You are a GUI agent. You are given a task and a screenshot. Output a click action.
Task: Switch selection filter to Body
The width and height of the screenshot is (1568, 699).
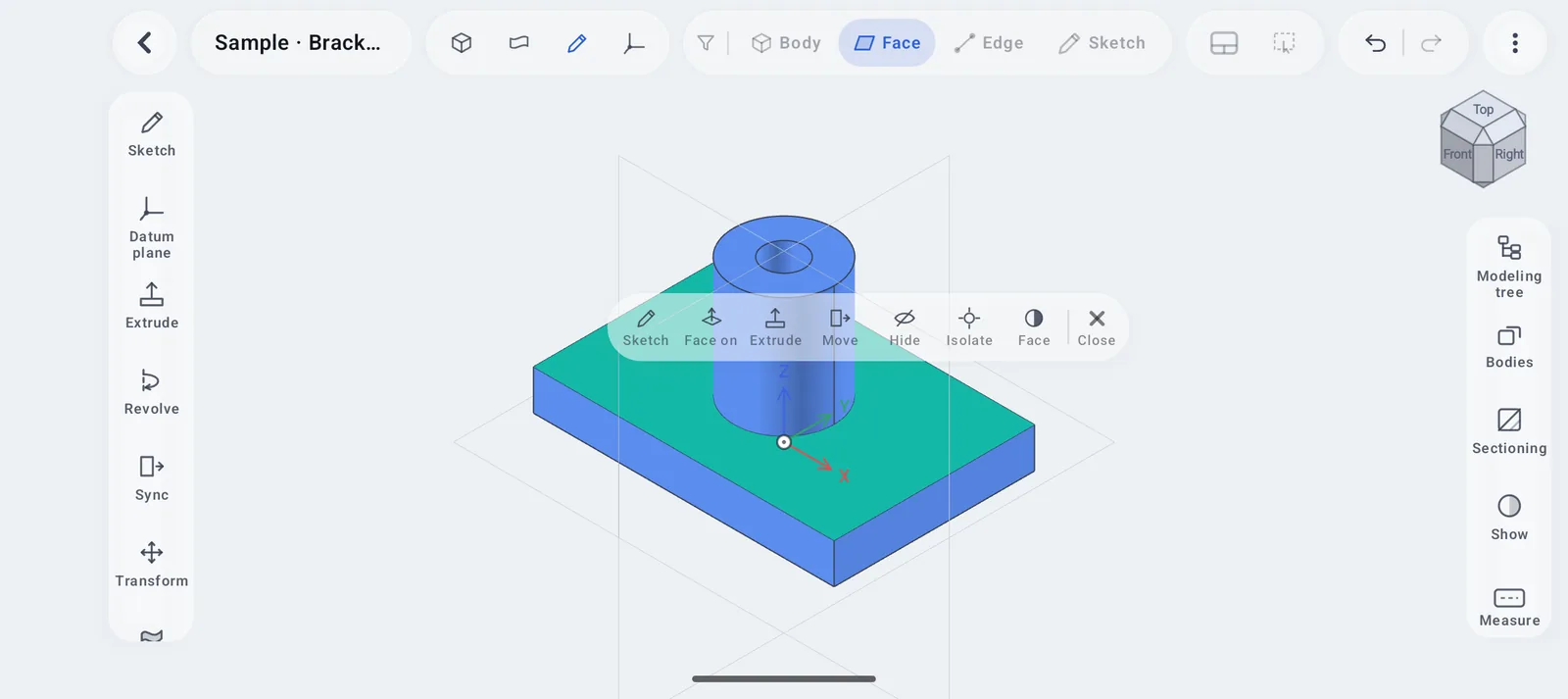pos(786,43)
